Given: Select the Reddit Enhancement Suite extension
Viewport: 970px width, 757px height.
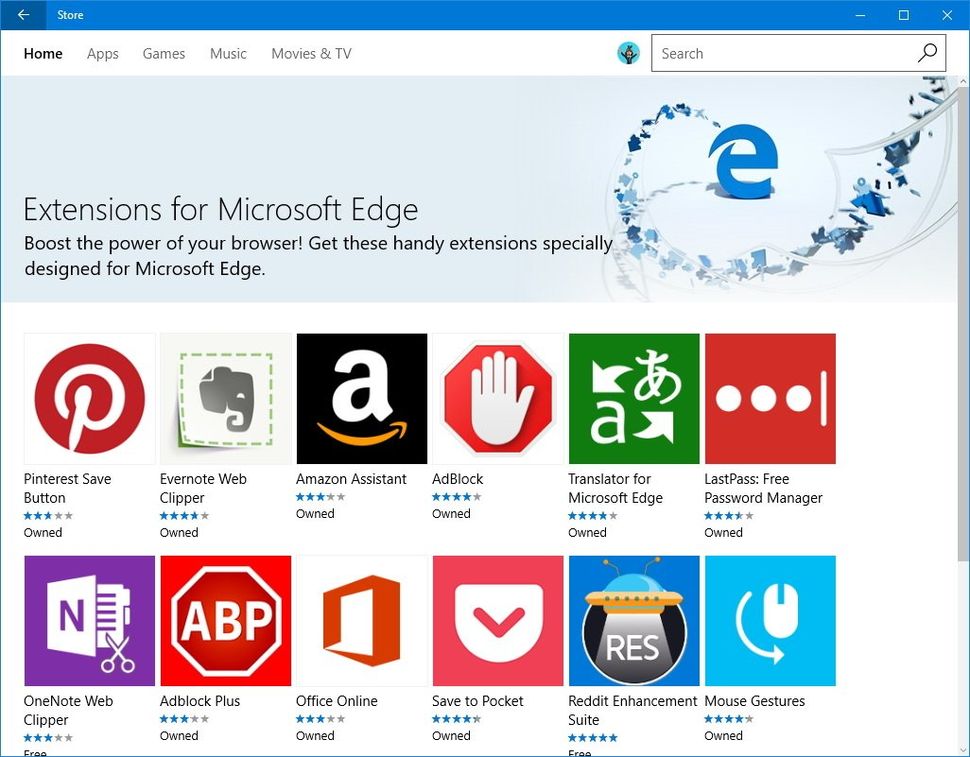Looking at the screenshot, I should point(633,620).
